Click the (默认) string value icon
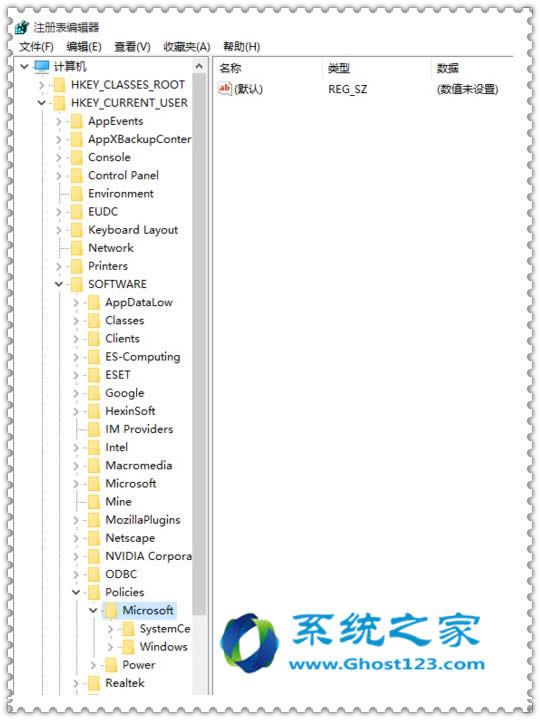 [225, 89]
